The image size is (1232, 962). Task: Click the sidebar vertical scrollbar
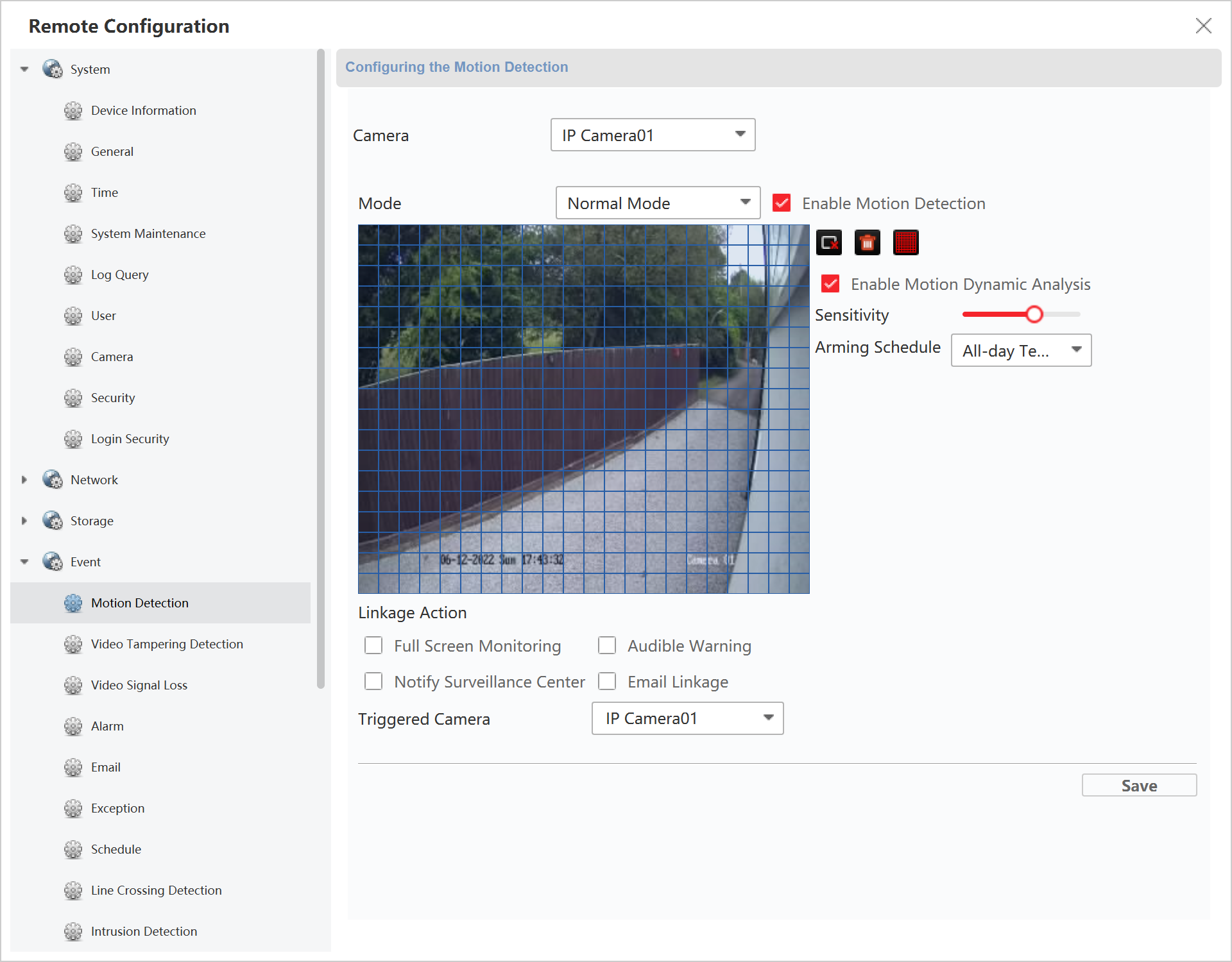coord(321,369)
